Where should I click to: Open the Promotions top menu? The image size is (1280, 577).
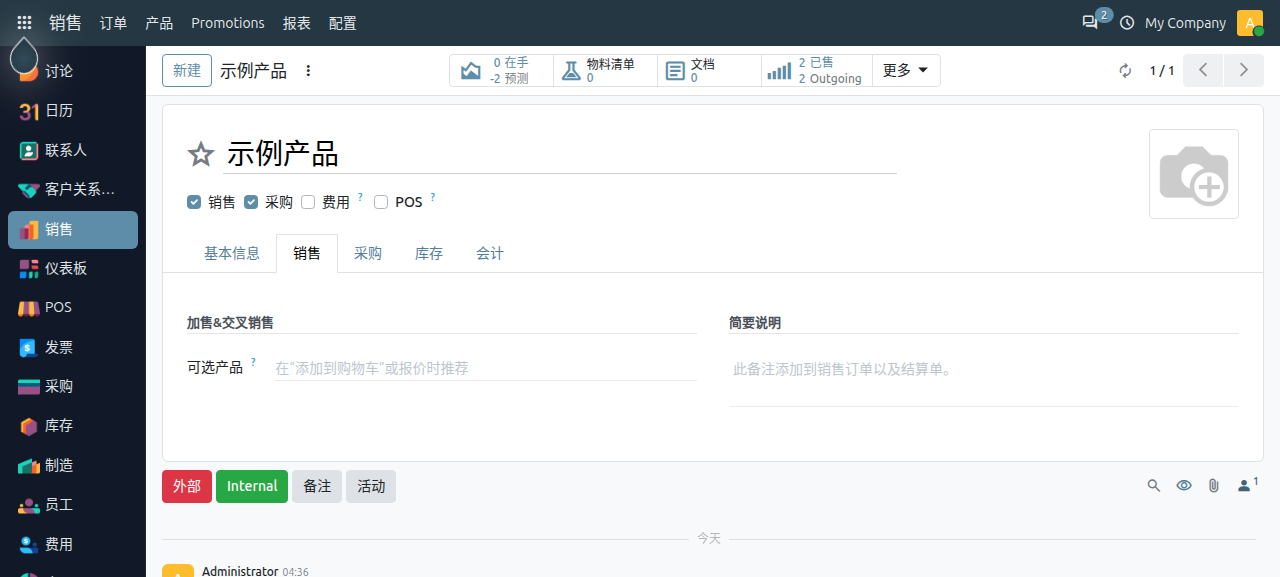228,22
